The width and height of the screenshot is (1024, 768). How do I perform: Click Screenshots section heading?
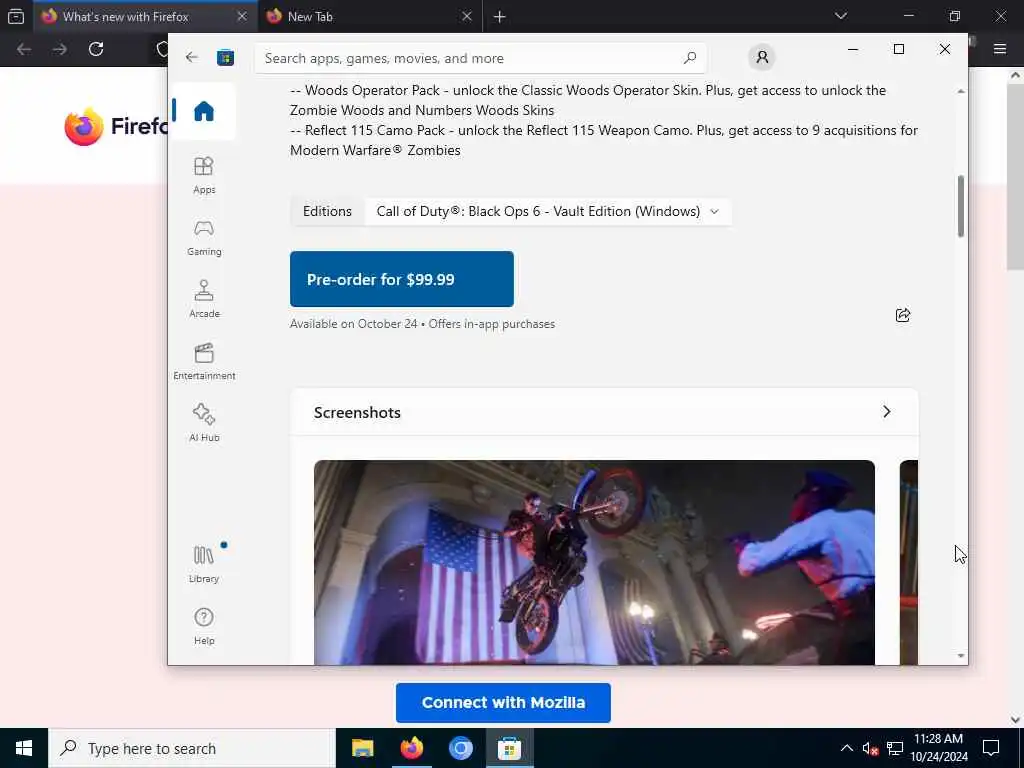pyautogui.click(x=357, y=413)
